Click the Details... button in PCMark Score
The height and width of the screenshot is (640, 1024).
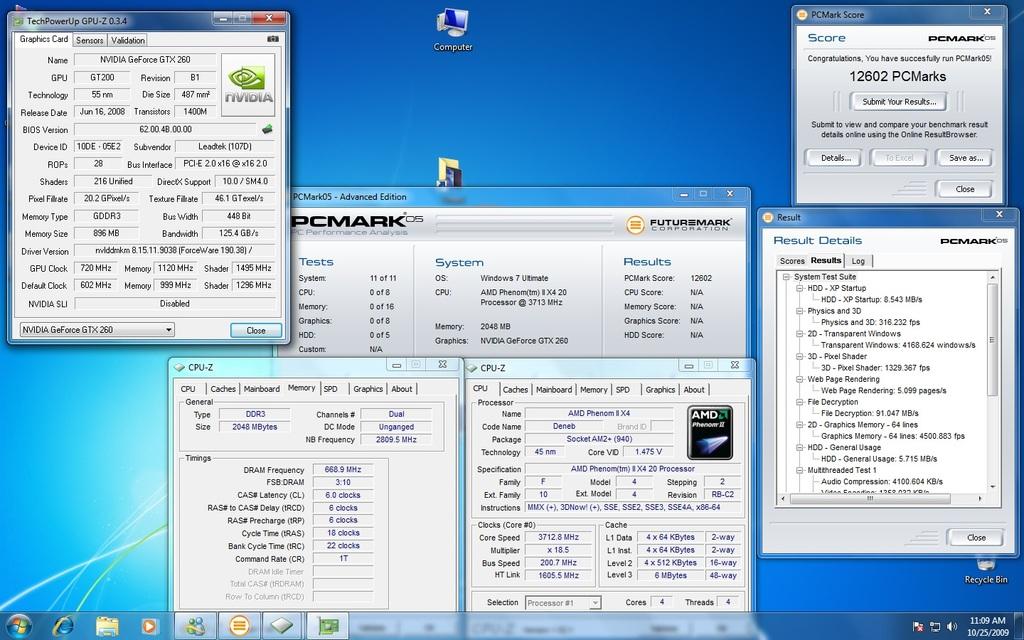click(x=835, y=157)
